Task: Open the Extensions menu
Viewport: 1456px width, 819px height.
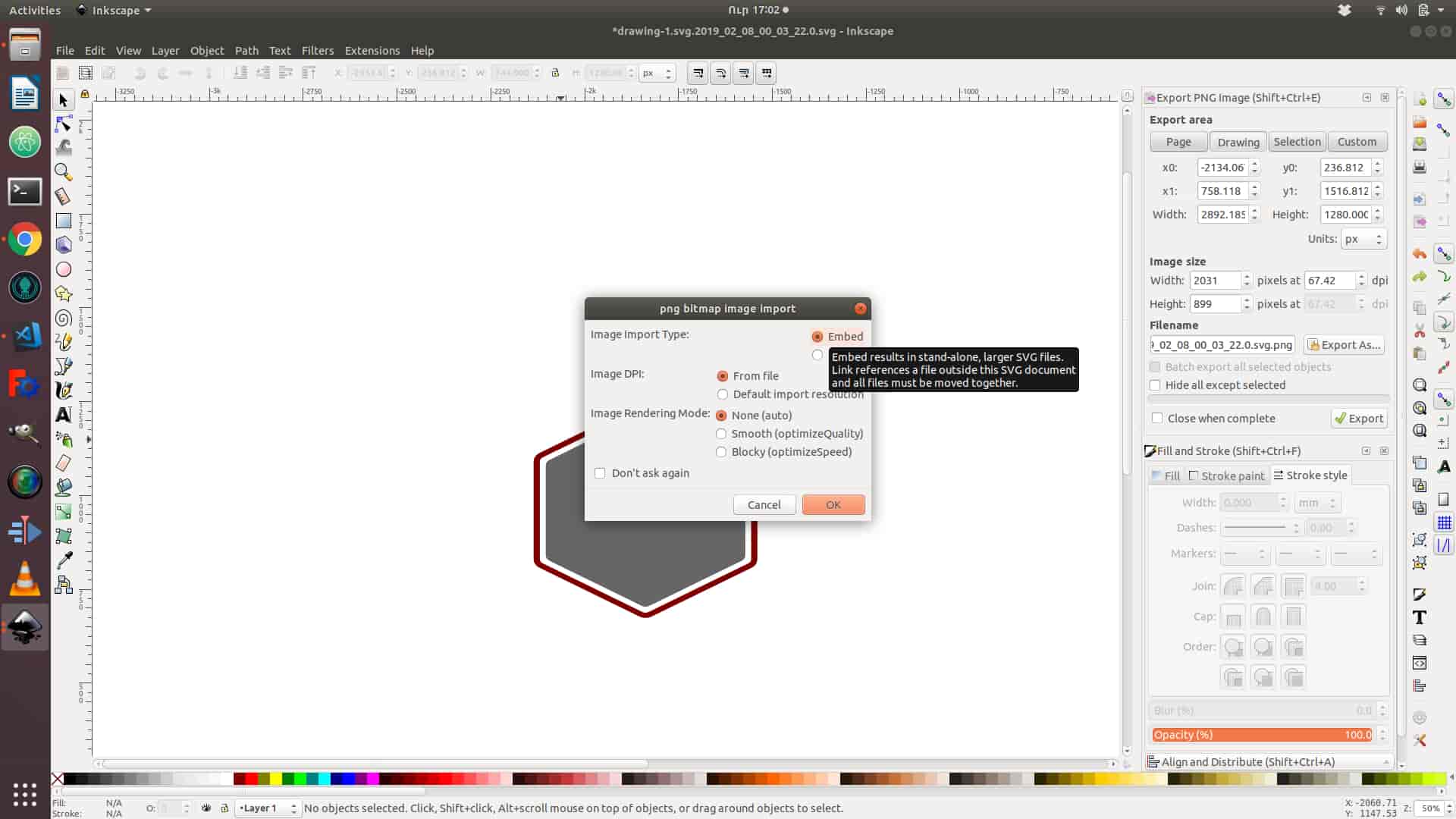Action: [x=372, y=51]
